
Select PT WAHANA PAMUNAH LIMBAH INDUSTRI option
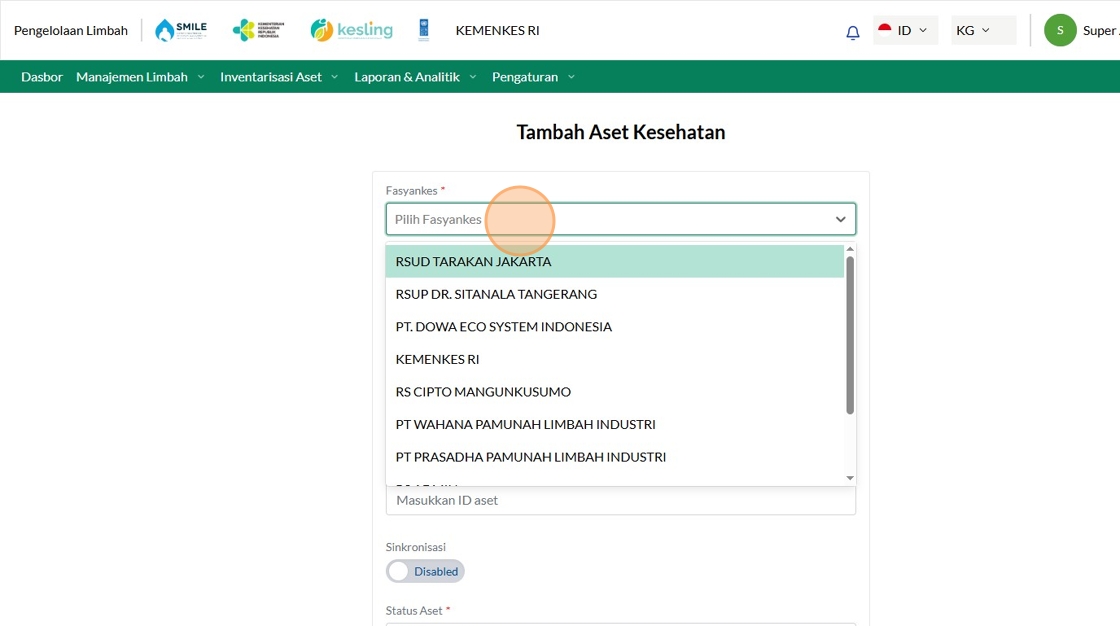[614, 424]
